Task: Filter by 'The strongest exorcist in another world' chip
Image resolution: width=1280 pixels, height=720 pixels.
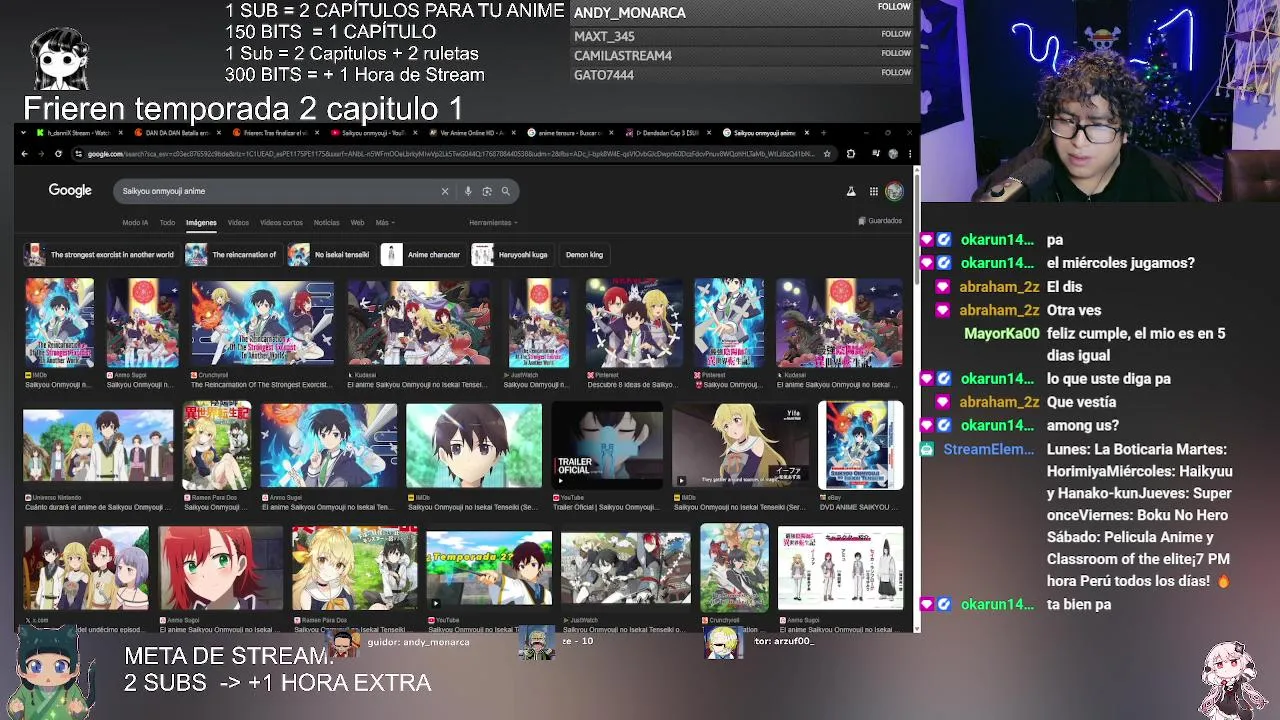Action: [100, 255]
